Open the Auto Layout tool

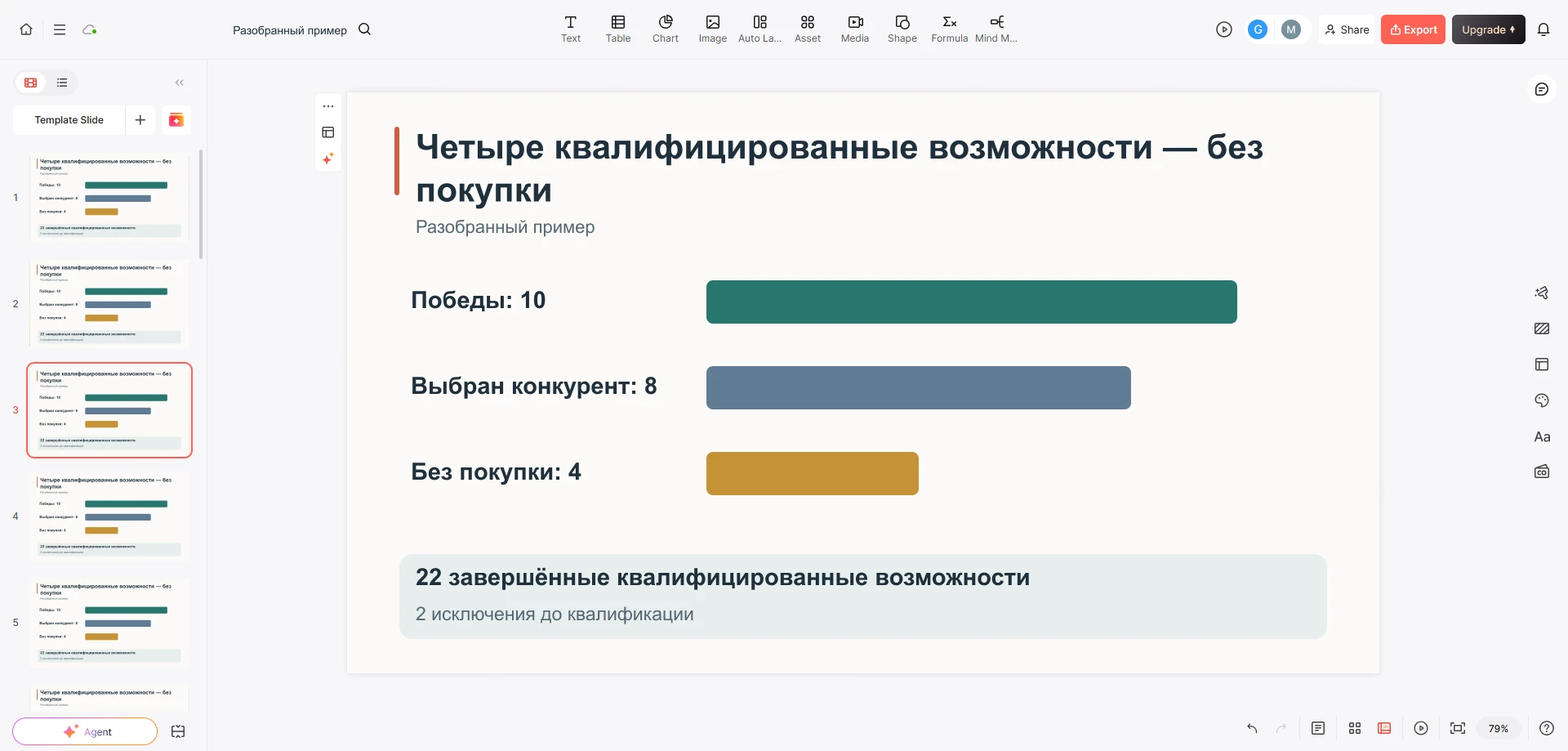click(x=760, y=29)
